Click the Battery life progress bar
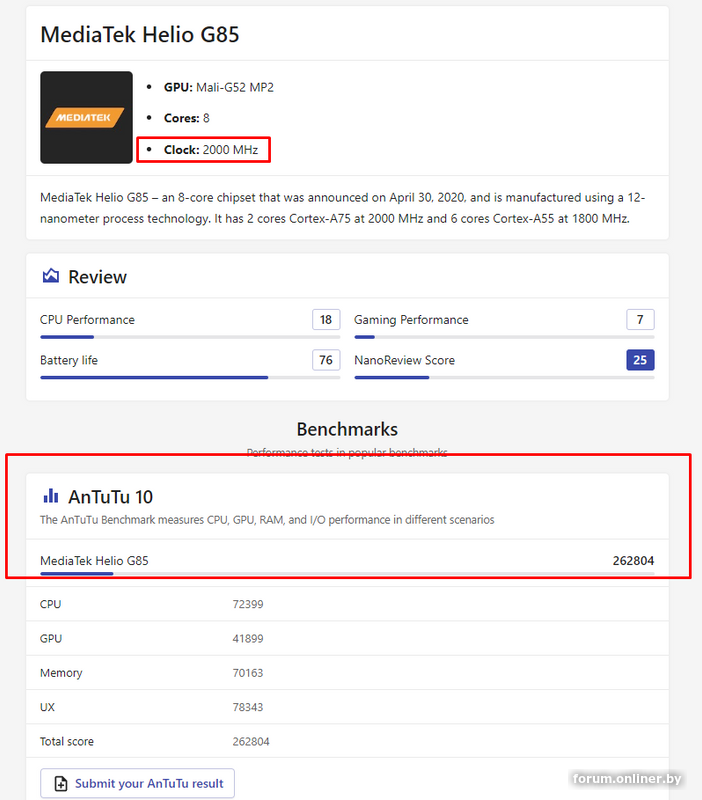 [190, 378]
